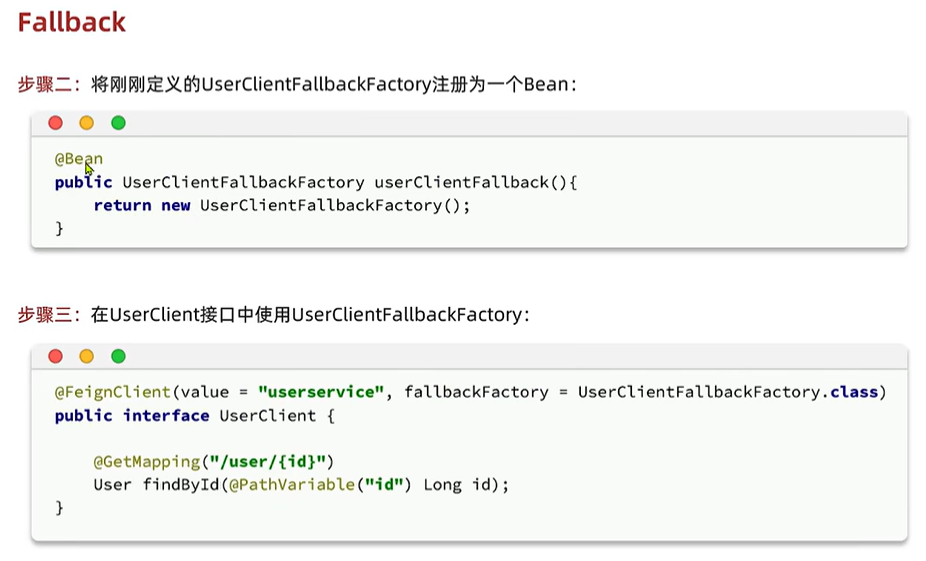Click the yellow dot on the @Bean code window
926x561 pixels.
point(87,123)
